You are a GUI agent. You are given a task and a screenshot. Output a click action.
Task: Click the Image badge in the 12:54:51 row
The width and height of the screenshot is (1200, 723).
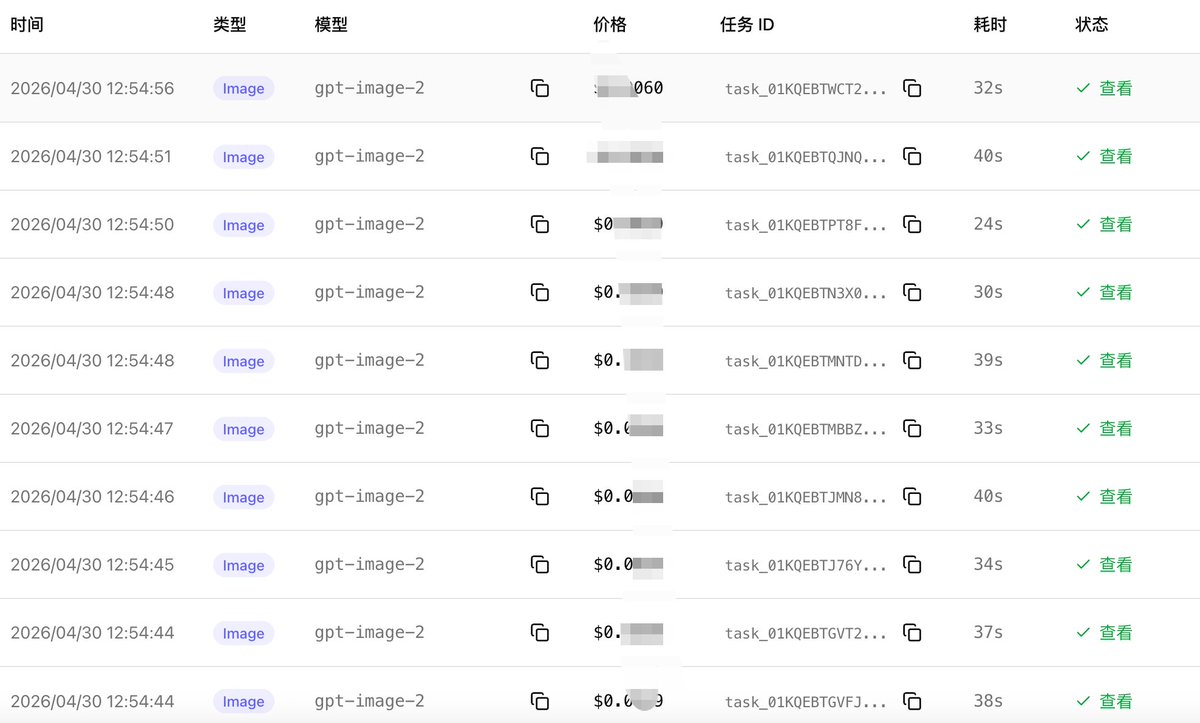tap(243, 156)
